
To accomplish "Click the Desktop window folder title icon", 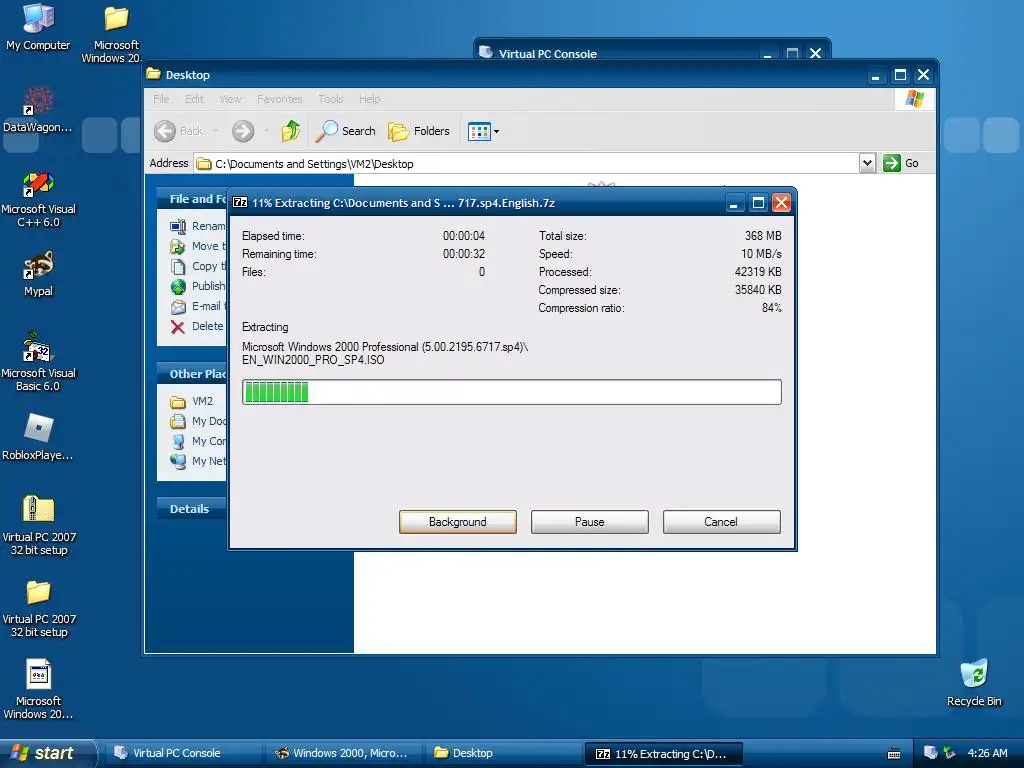I will coord(154,74).
